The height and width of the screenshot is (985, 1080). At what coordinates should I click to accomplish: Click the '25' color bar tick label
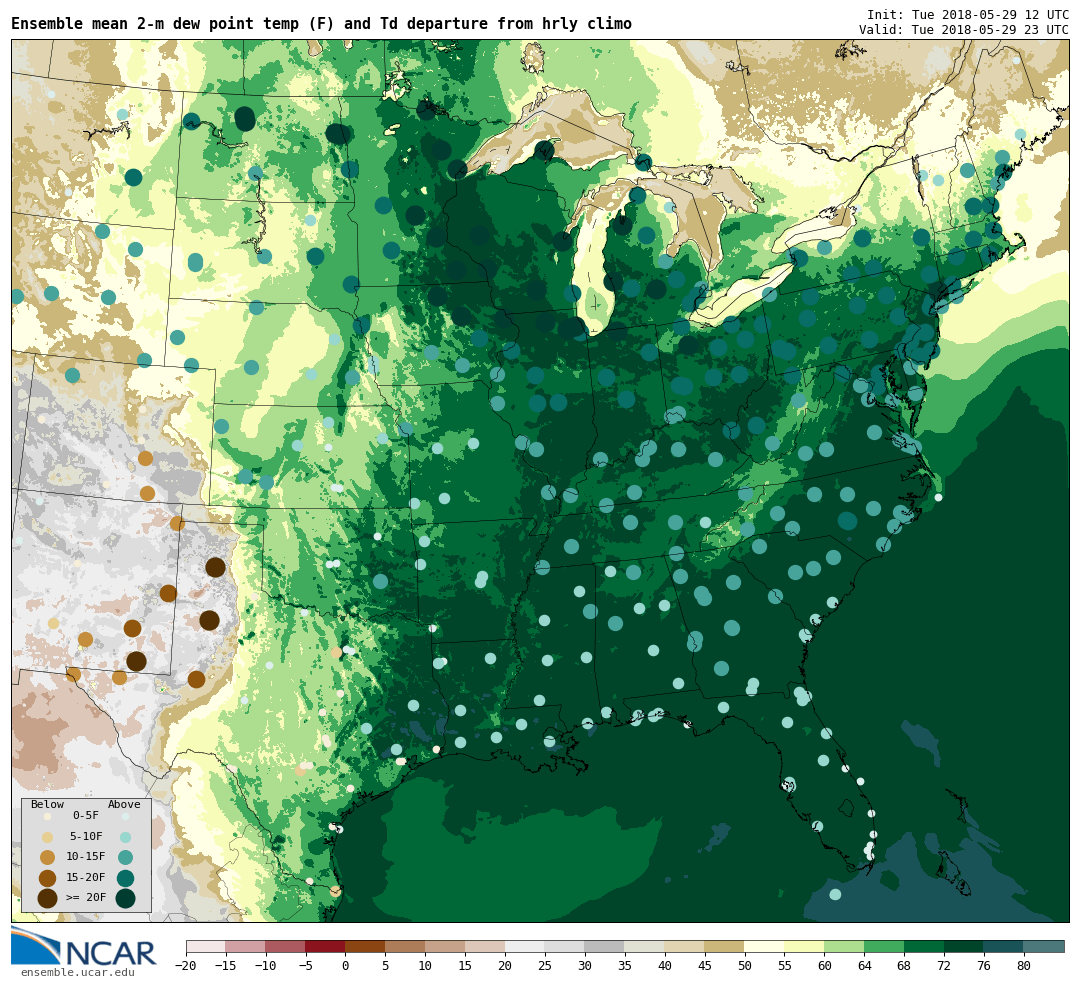[546, 966]
